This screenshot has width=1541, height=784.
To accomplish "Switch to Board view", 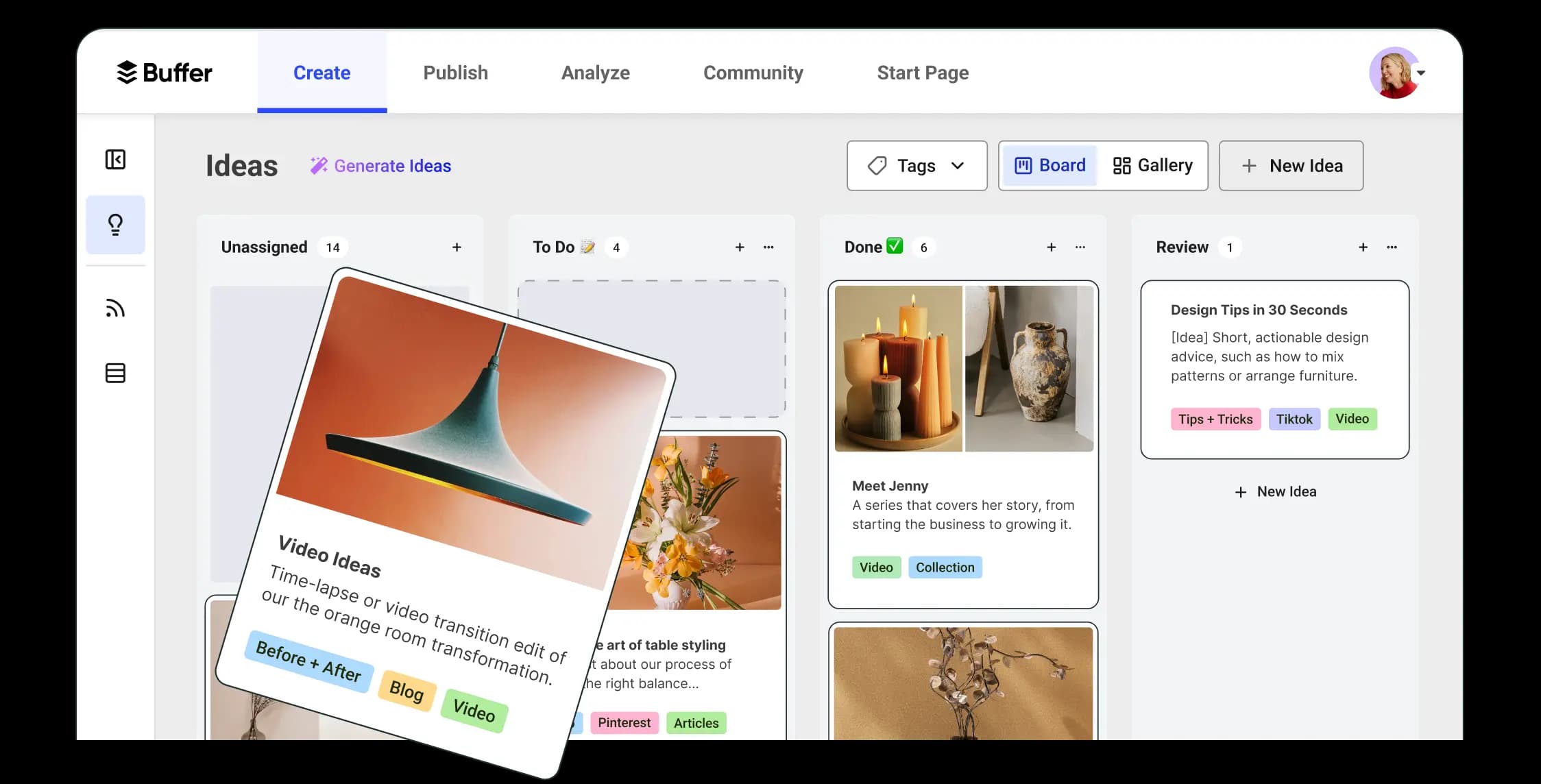I will (x=1049, y=165).
